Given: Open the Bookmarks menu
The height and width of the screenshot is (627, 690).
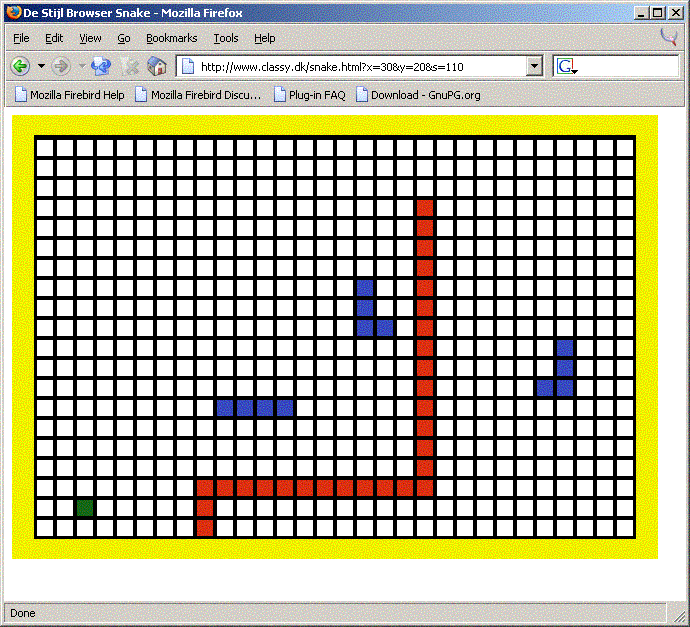Looking at the screenshot, I should pos(172,38).
